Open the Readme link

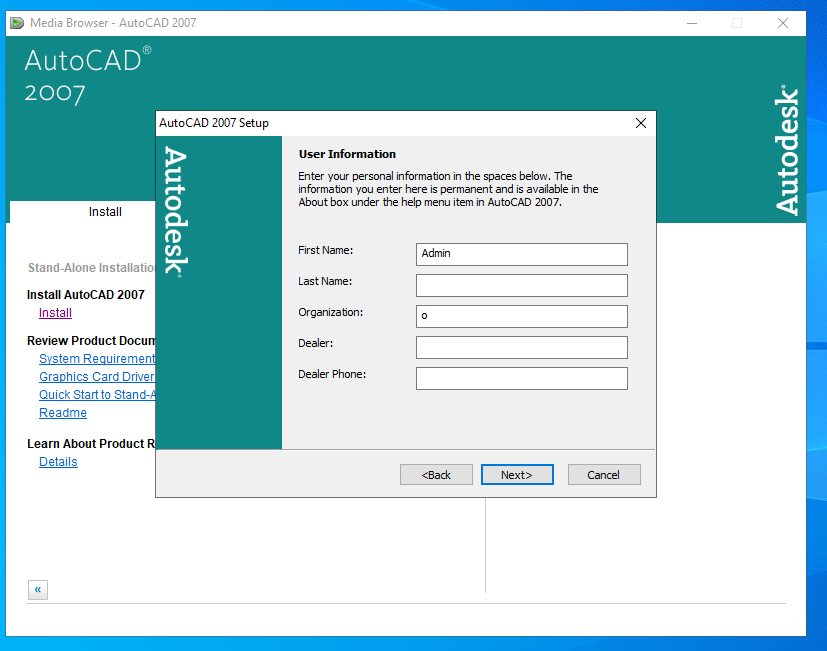pyautogui.click(x=63, y=413)
